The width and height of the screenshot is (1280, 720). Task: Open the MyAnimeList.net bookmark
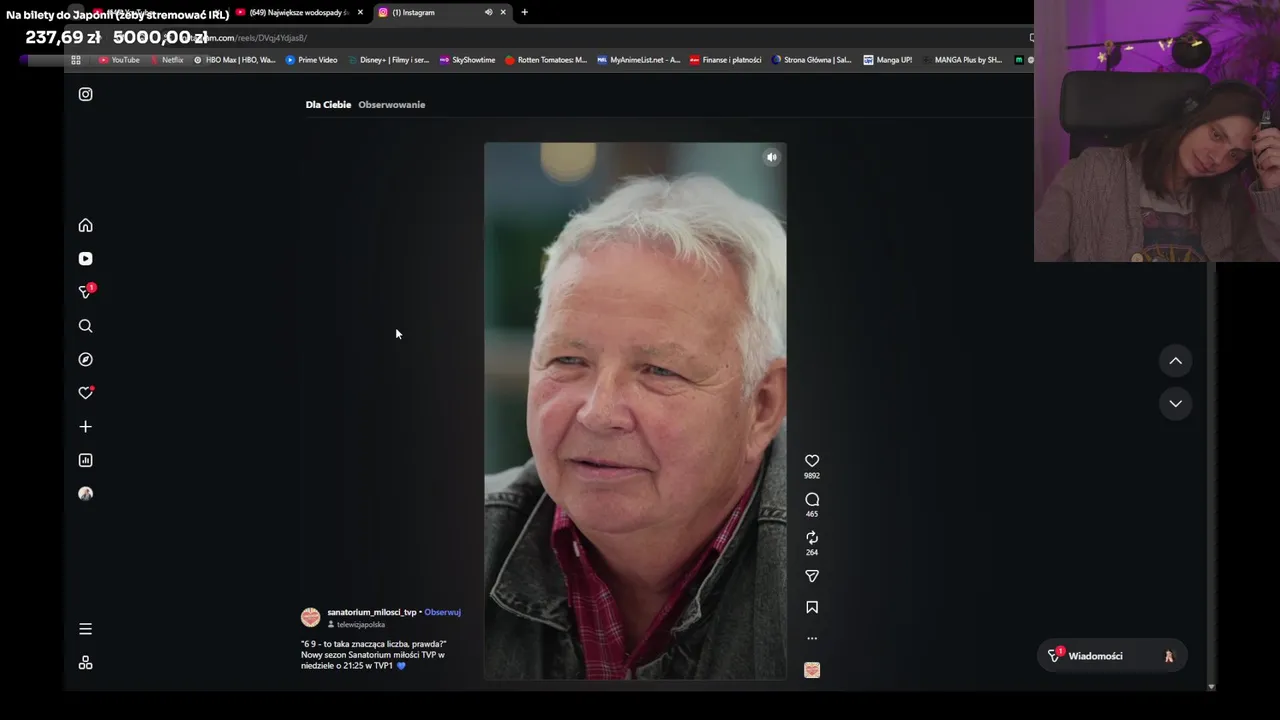pyautogui.click(x=638, y=60)
